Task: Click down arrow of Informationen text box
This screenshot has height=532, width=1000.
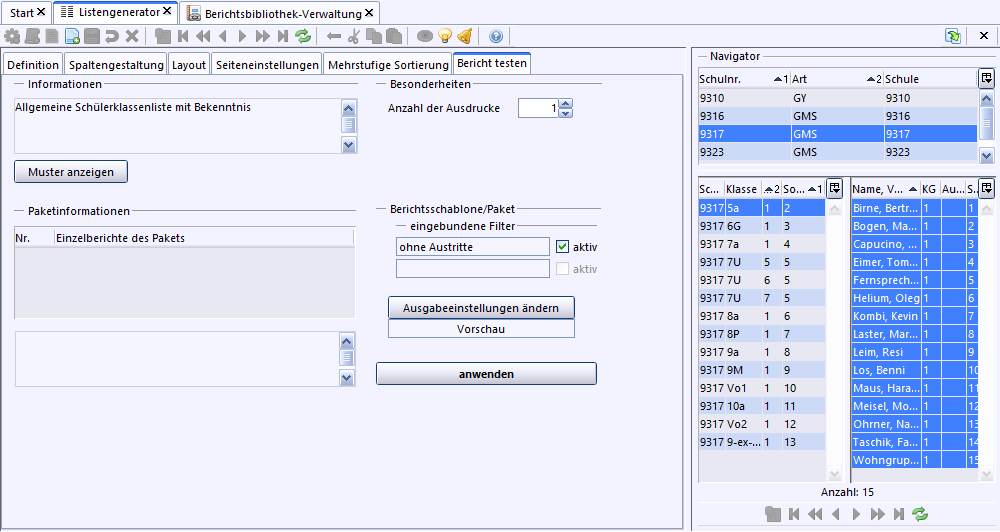Action: coord(348,145)
